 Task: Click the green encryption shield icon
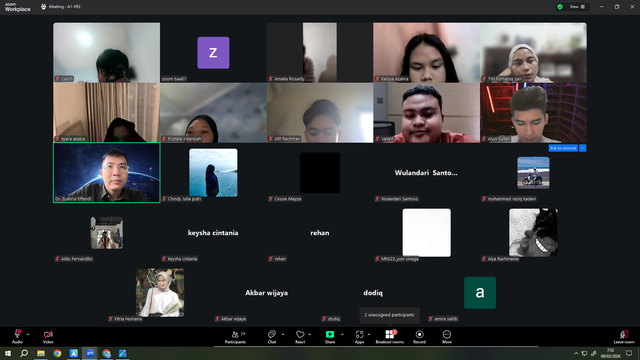pos(560,7)
